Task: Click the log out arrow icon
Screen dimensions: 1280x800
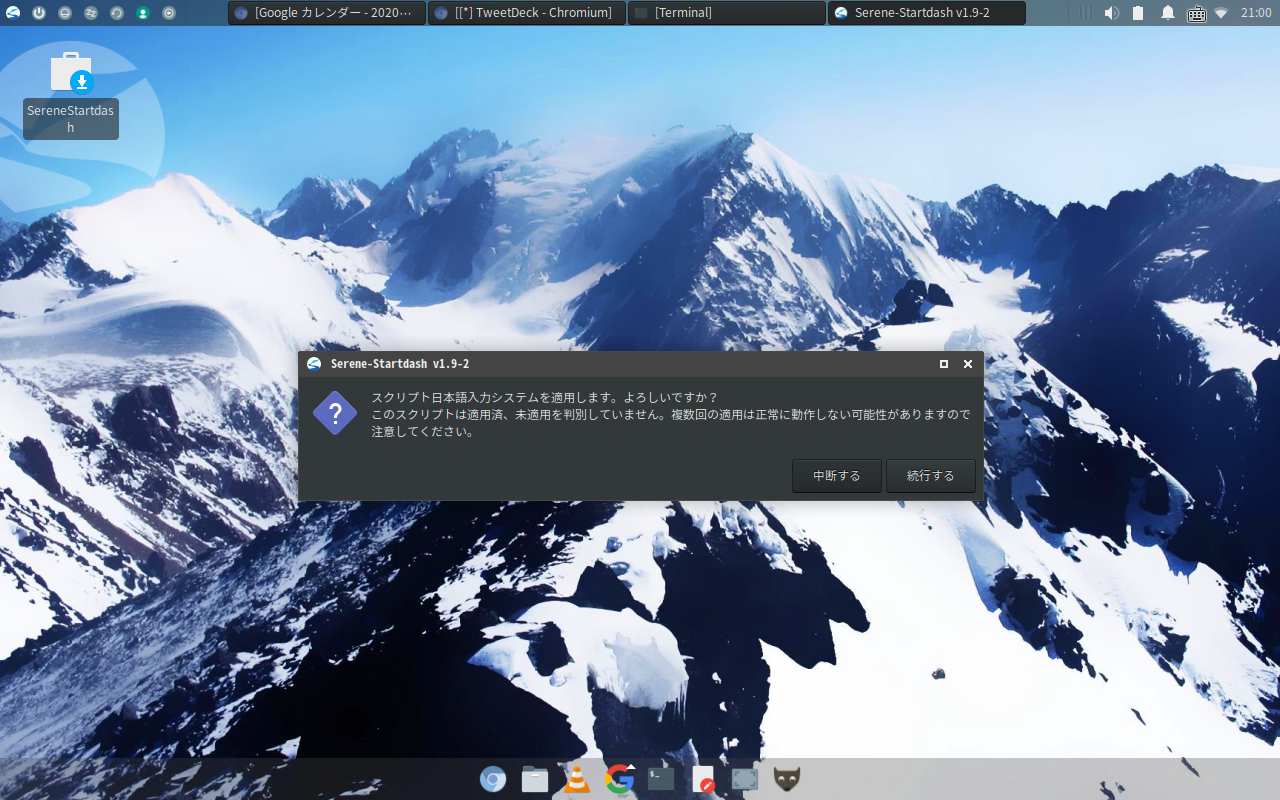Action: 169,13
